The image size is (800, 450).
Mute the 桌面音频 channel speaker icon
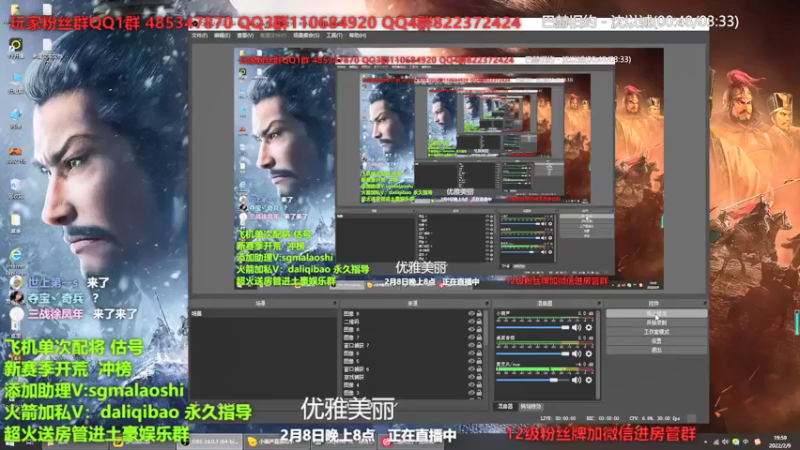[577, 354]
